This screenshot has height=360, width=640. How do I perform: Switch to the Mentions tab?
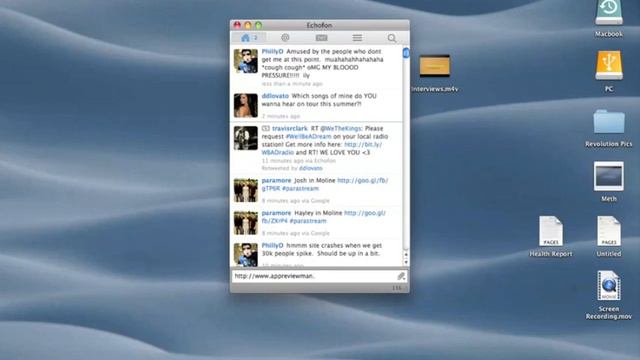click(x=285, y=38)
